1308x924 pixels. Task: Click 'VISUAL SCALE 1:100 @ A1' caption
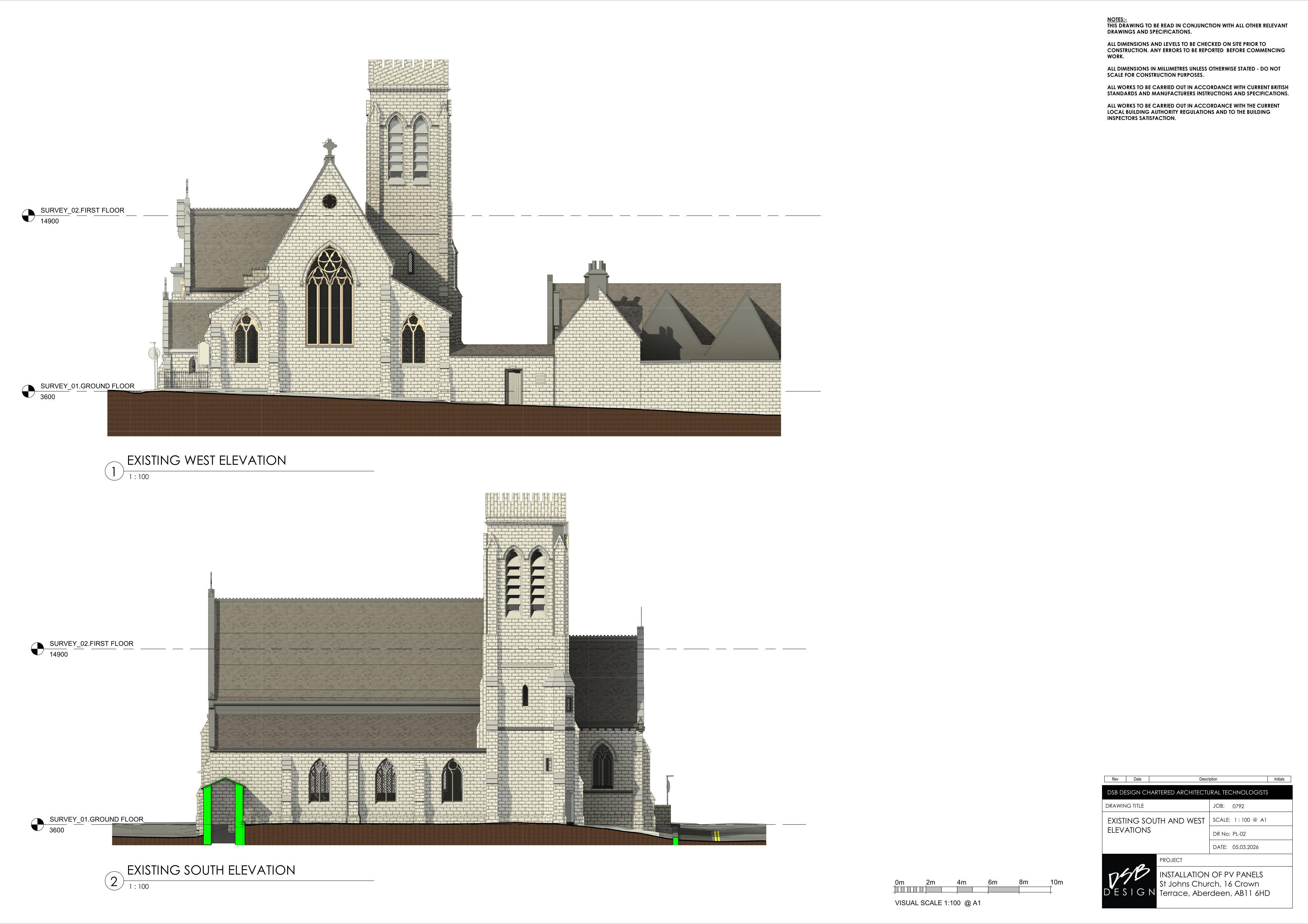point(938,903)
